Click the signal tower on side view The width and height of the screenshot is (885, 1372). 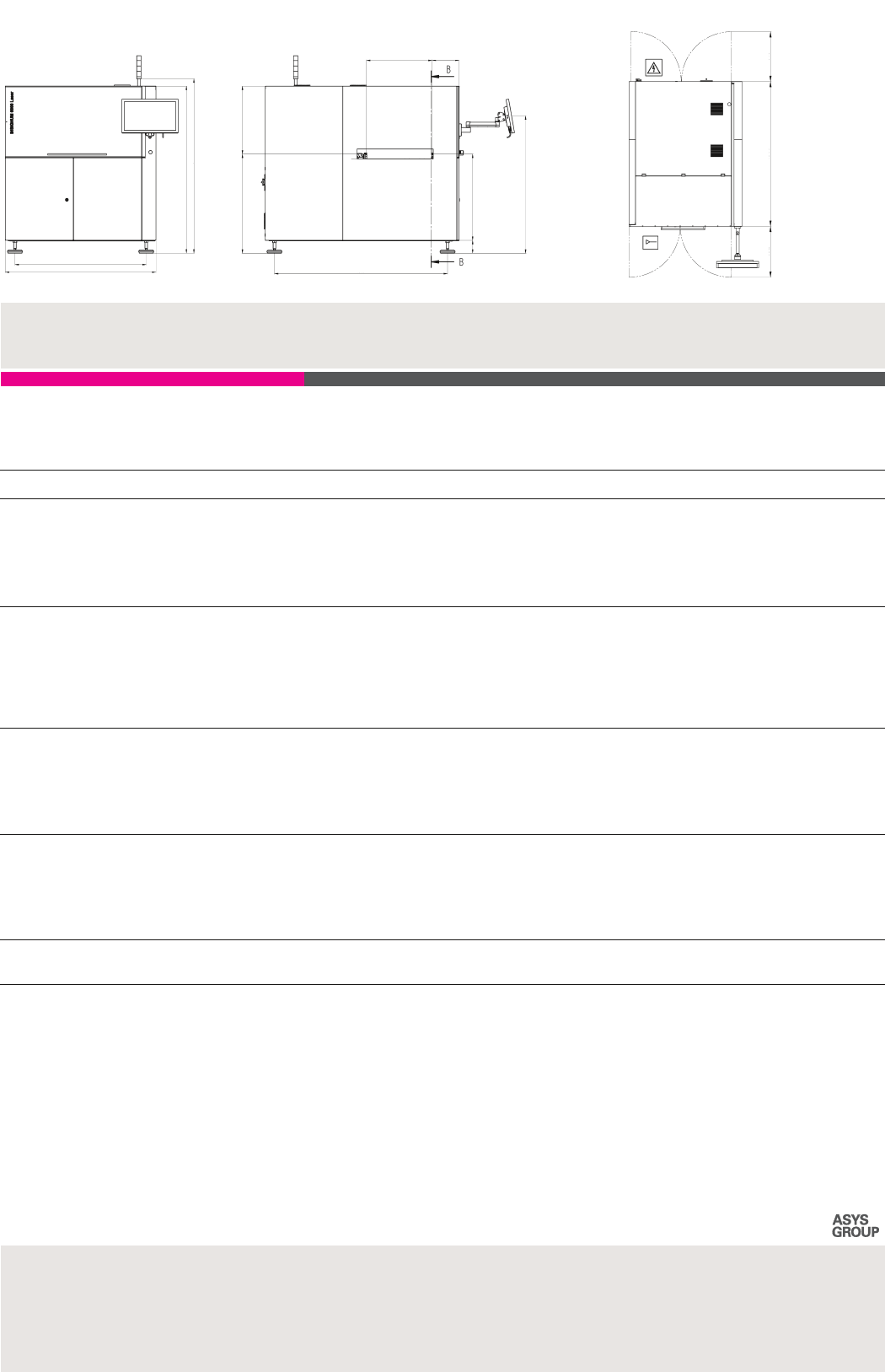(x=295, y=69)
